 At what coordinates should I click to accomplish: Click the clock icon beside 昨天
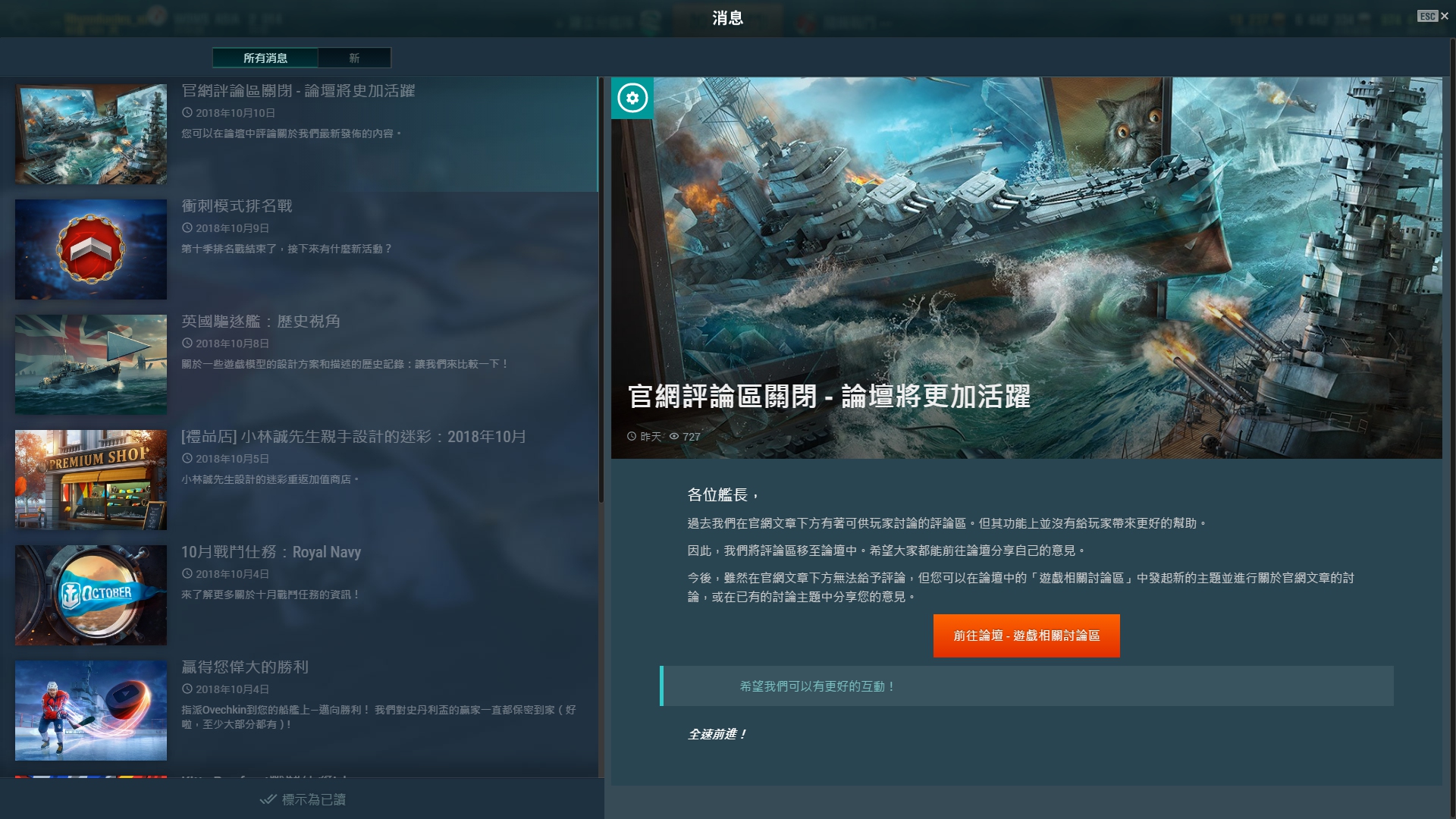(631, 436)
